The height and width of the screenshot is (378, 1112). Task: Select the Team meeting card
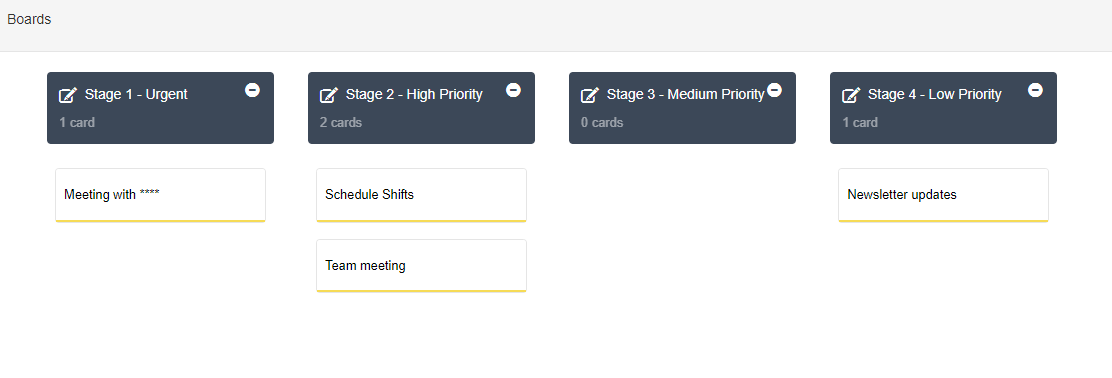click(421, 266)
